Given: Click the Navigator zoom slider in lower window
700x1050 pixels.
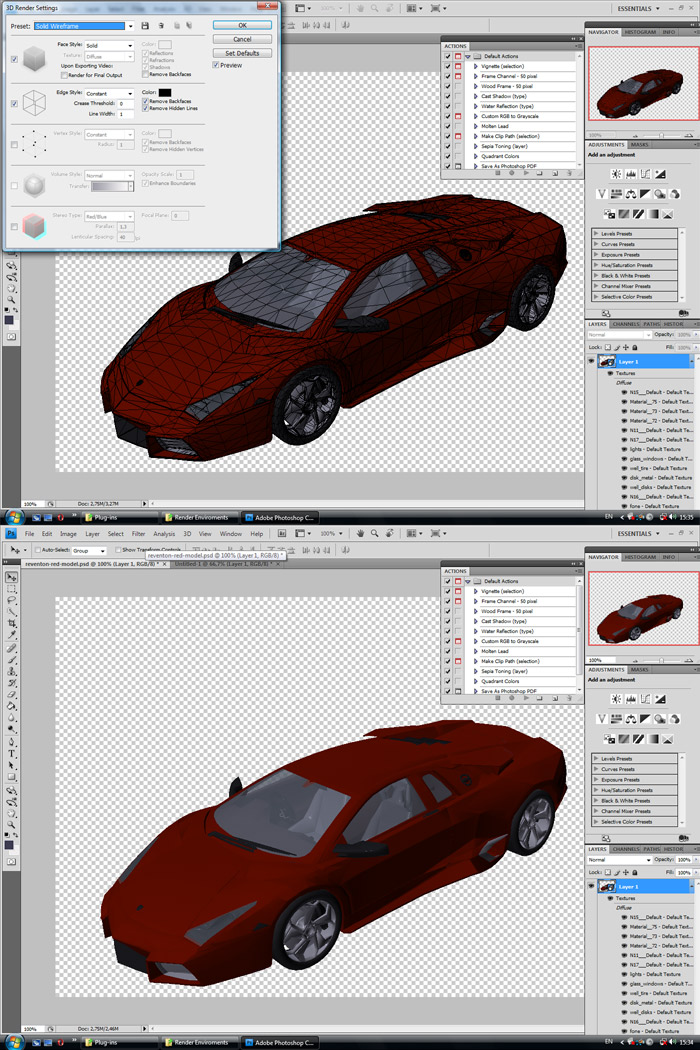Looking at the screenshot, I should (661, 660).
